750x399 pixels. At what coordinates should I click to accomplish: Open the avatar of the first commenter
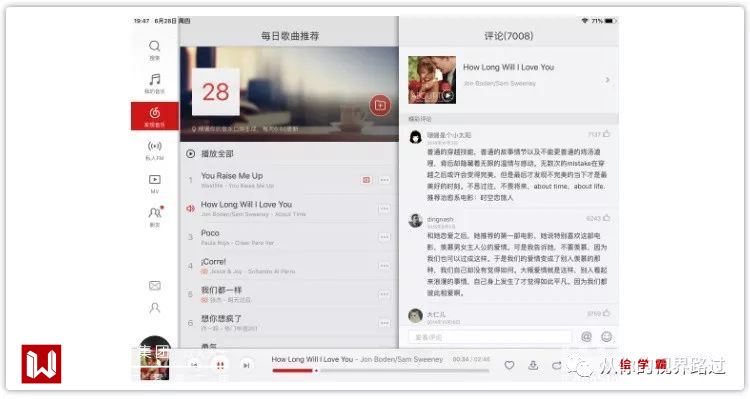click(416, 137)
